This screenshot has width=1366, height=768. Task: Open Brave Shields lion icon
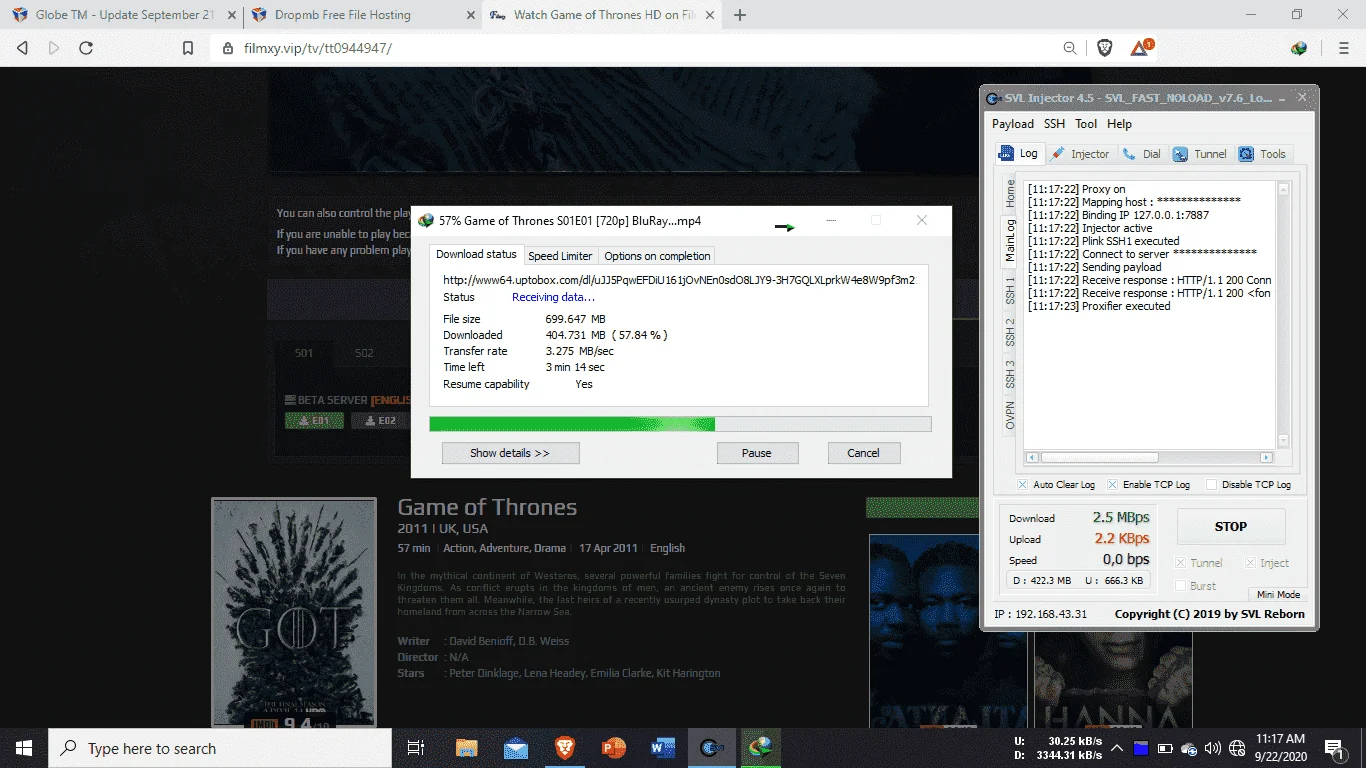point(1105,48)
